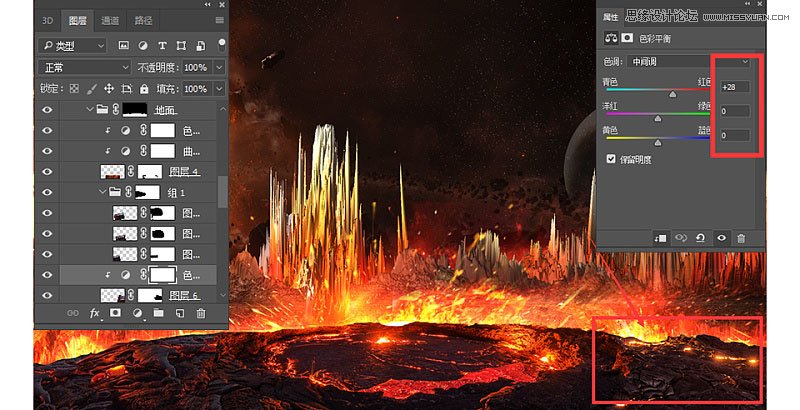
Task: Create a new layer icon
Action: pos(180,313)
